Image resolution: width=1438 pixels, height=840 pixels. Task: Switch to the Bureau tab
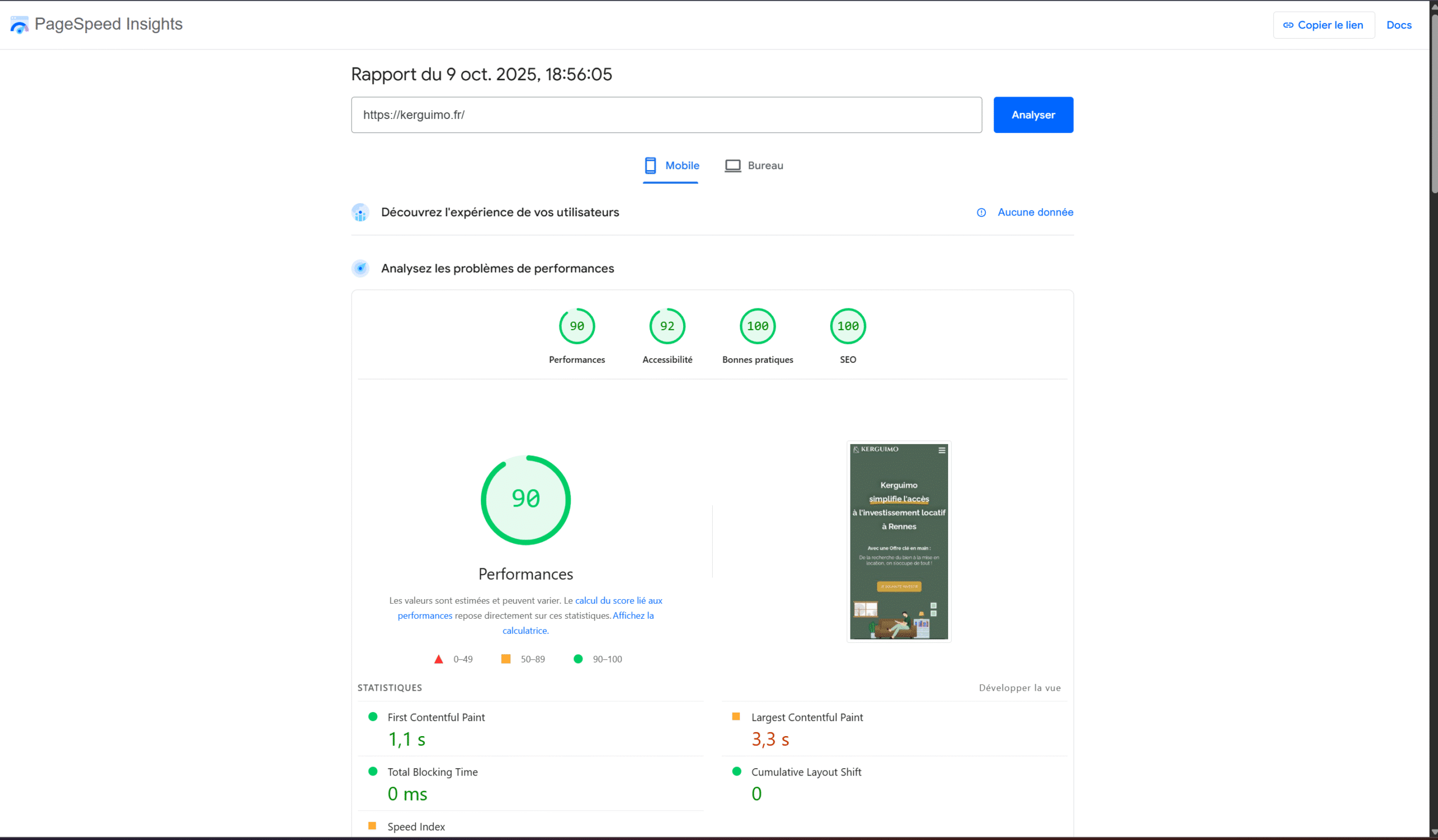pos(754,166)
